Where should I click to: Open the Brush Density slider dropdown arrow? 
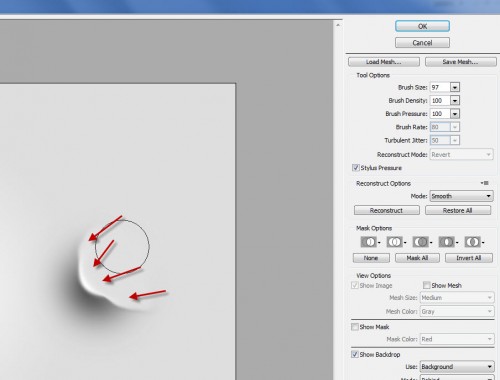(455, 101)
